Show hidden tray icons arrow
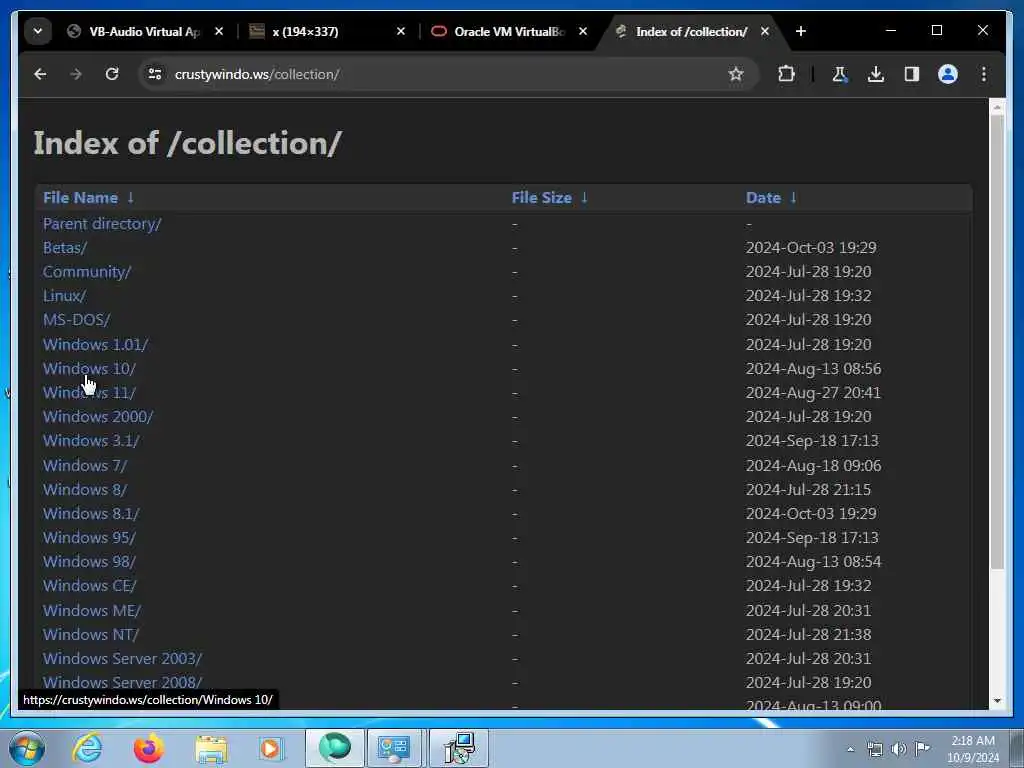The height and width of the screenshot is (768, 1024). point(850,749)
